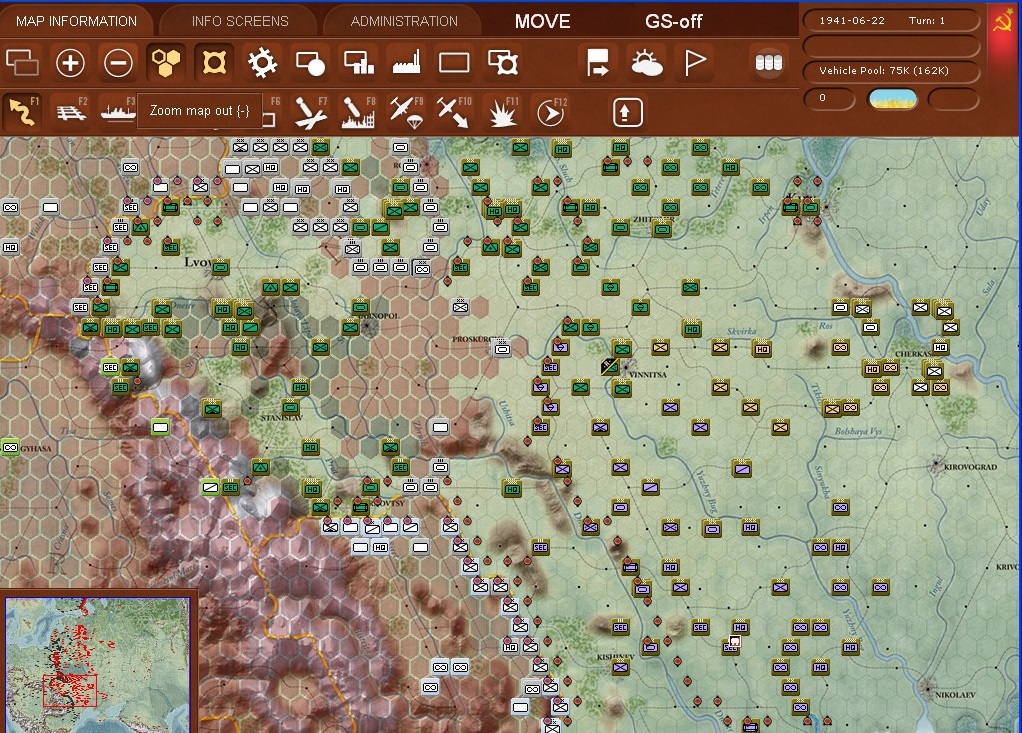Click the zoom map in plus icon

(x=70, y=63)
